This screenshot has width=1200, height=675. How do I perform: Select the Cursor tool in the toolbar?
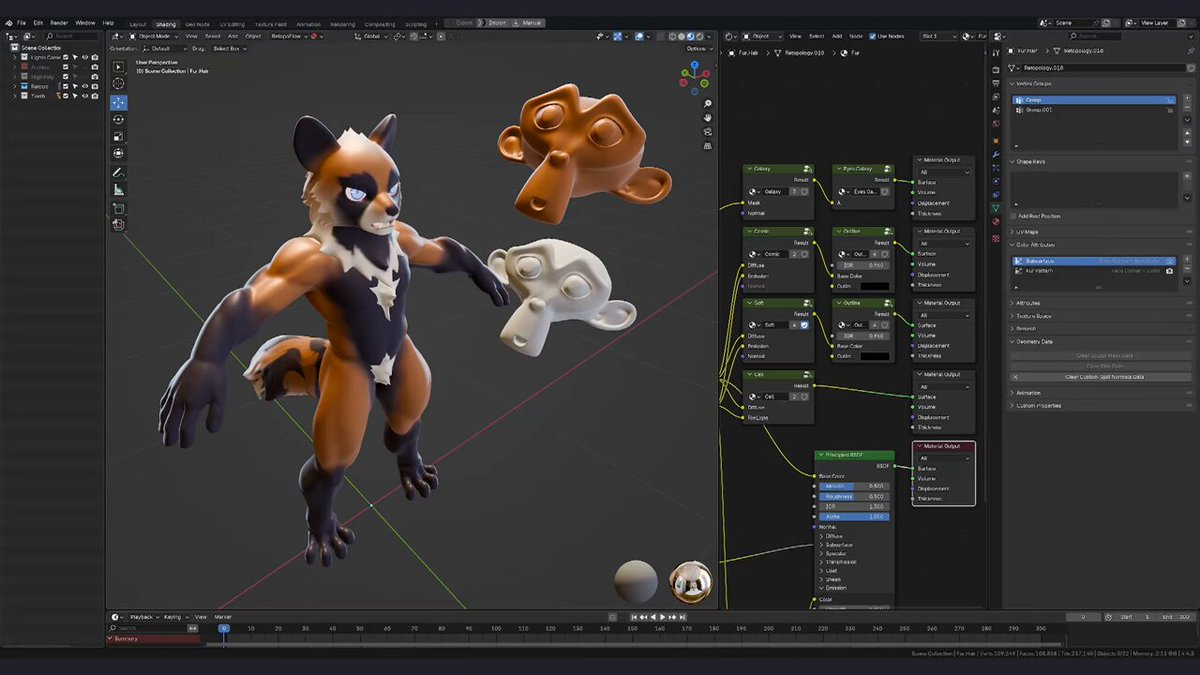(119, 84)
